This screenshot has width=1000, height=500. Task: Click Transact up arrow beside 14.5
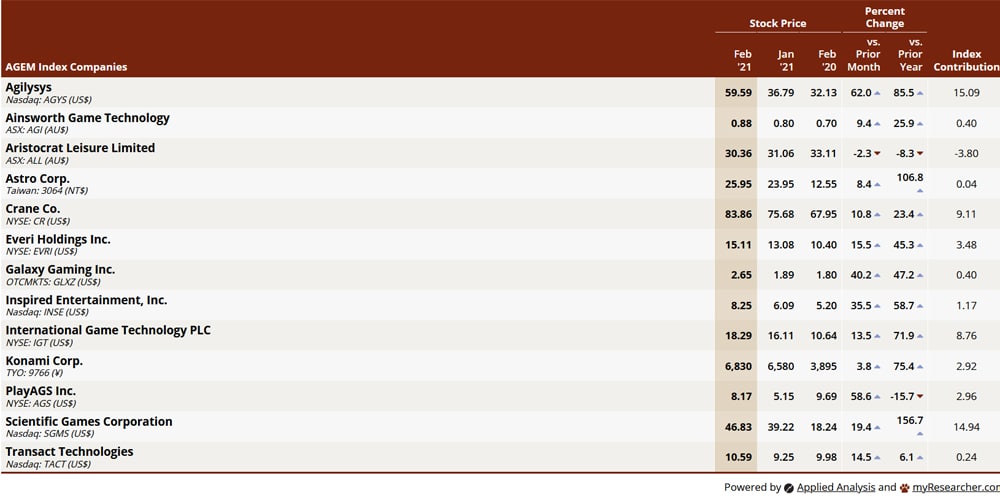click(878, 458)
